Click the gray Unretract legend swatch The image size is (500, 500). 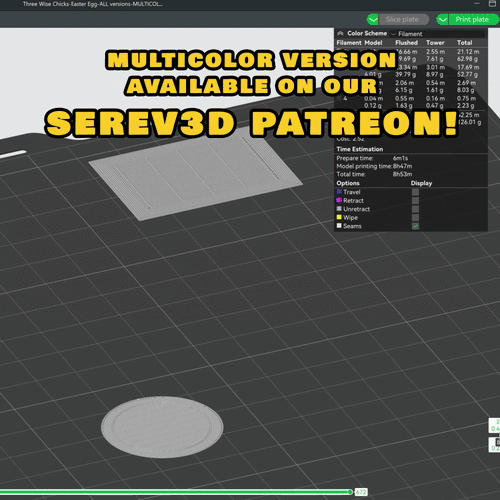[339, 209]
